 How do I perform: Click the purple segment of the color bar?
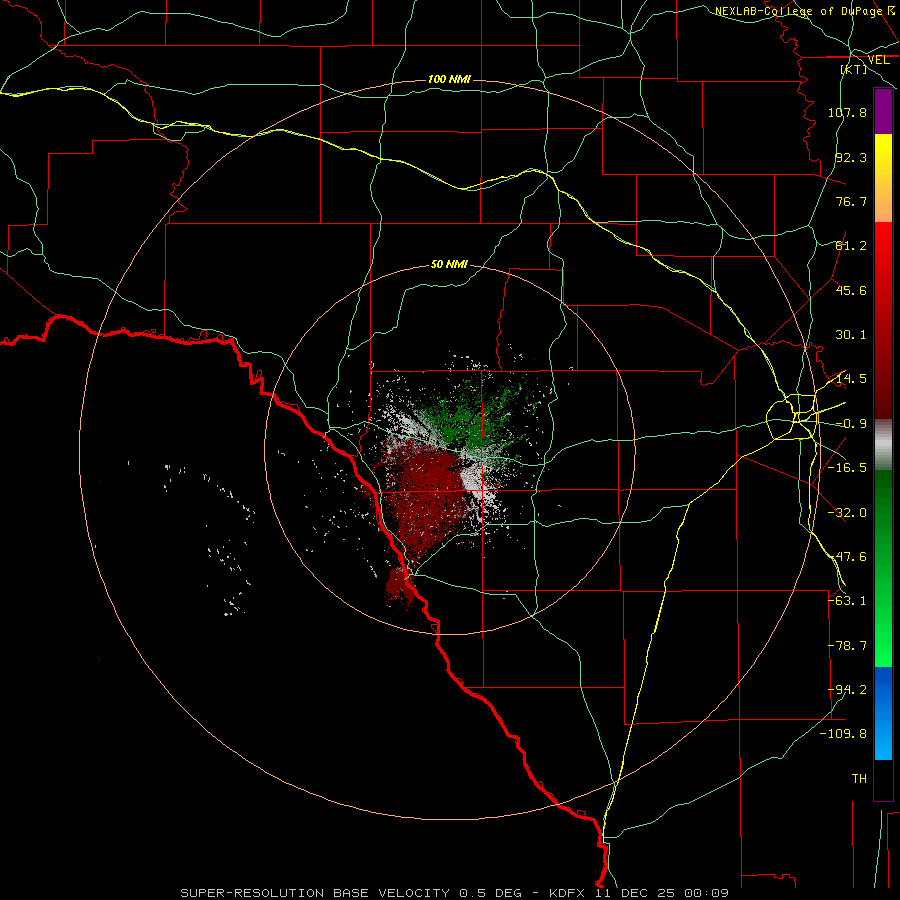(x=883, y=111)
